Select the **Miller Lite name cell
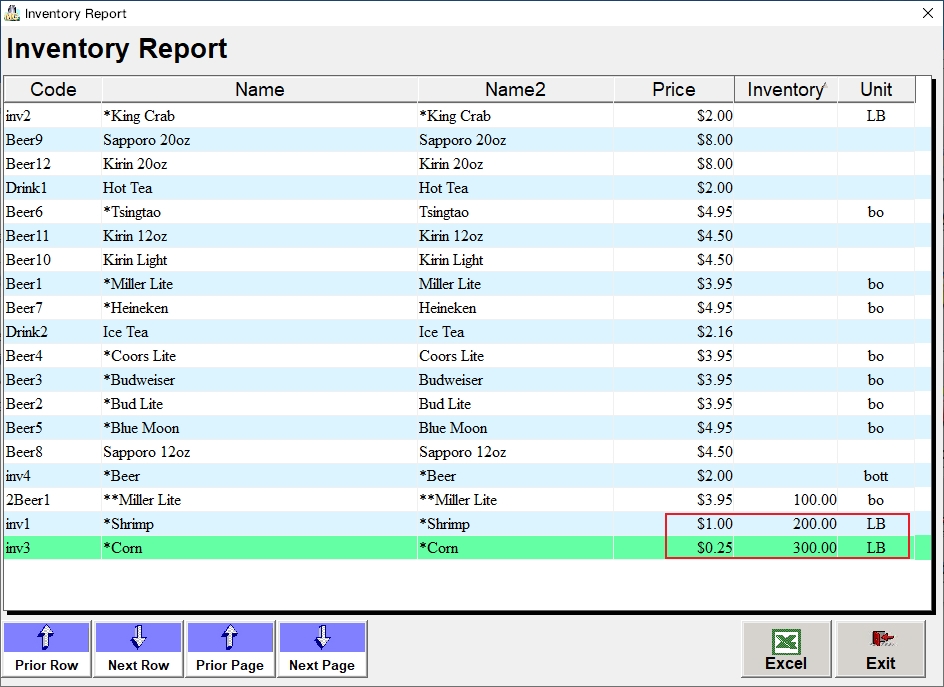The image size is (944, 687). pyautogui.click(x=259, y=500)
